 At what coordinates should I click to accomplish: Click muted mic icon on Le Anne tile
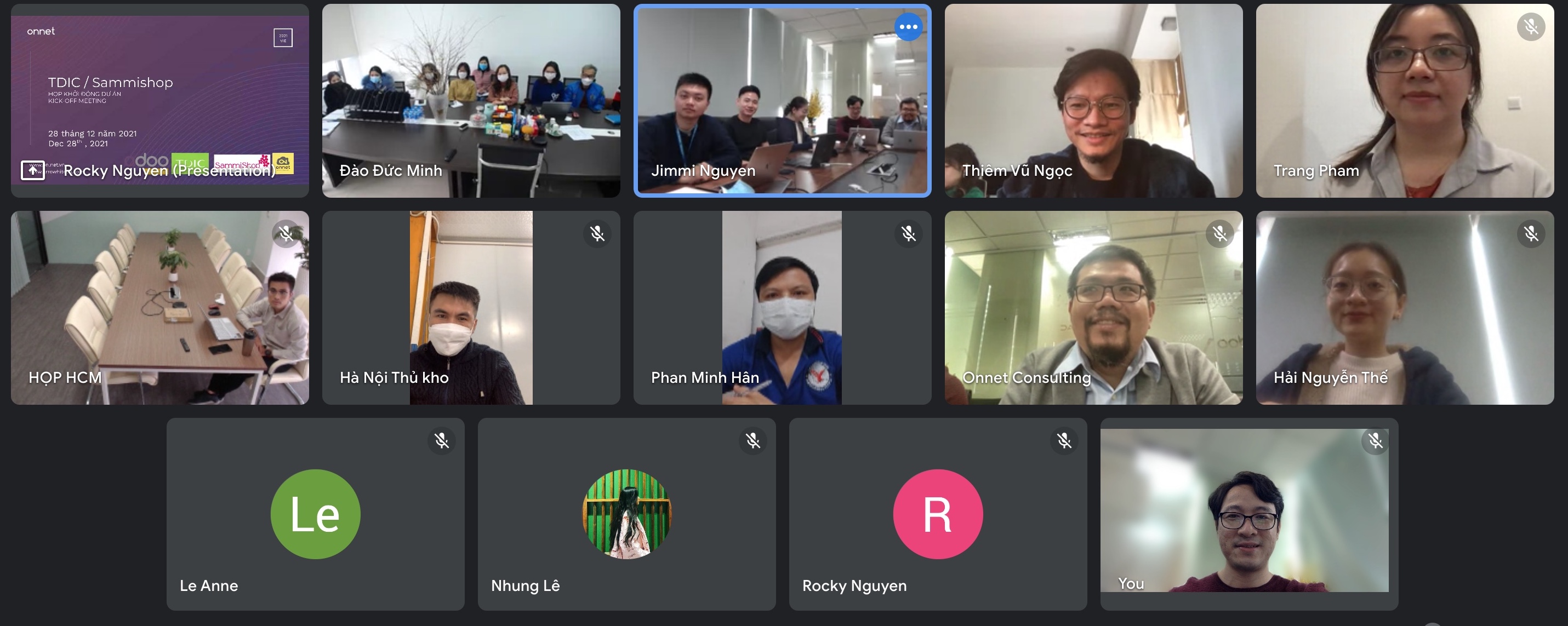[442, 440]
